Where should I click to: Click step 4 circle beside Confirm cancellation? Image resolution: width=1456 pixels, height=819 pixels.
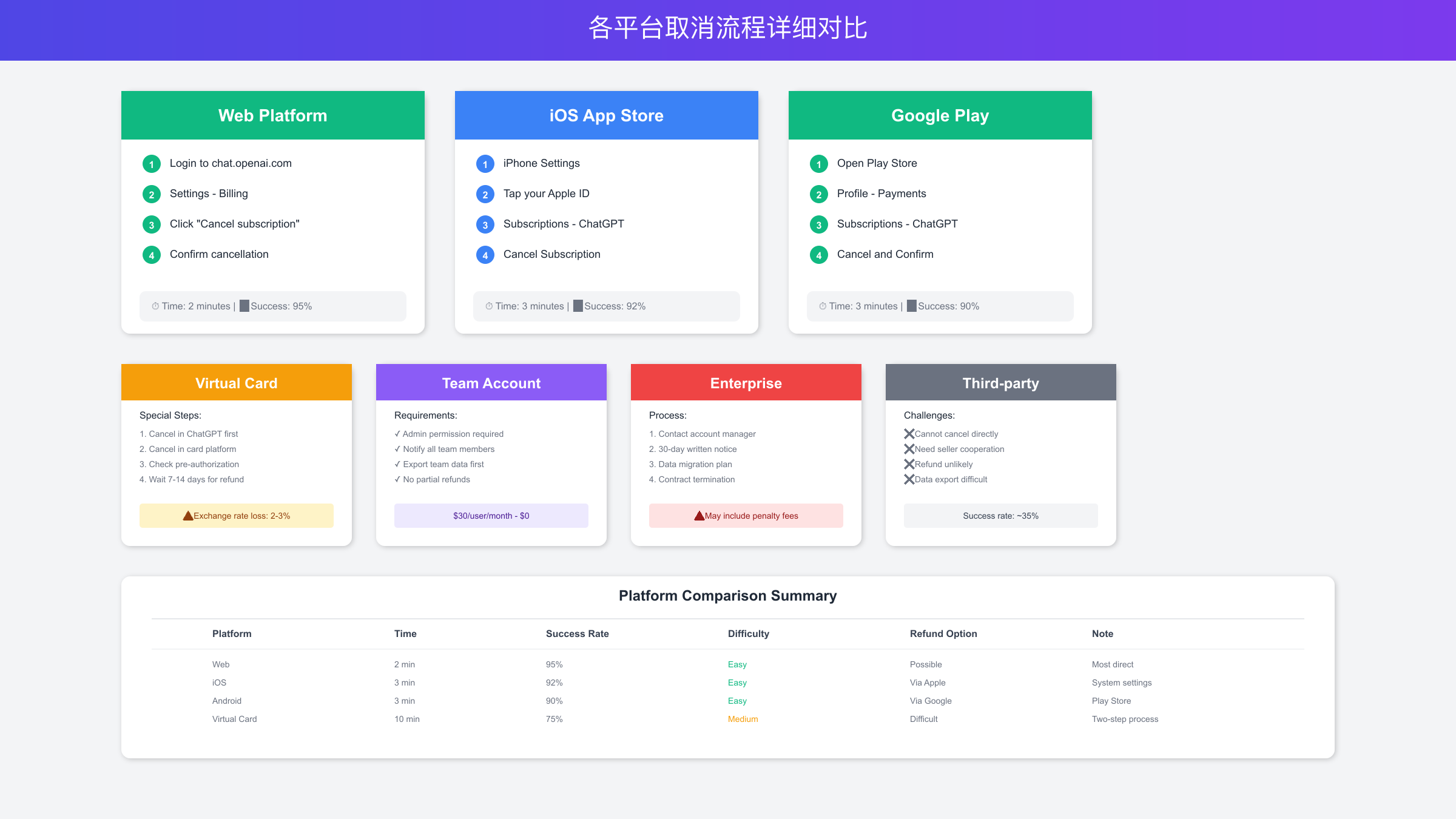pyautogui.click(x=152, y=255)
